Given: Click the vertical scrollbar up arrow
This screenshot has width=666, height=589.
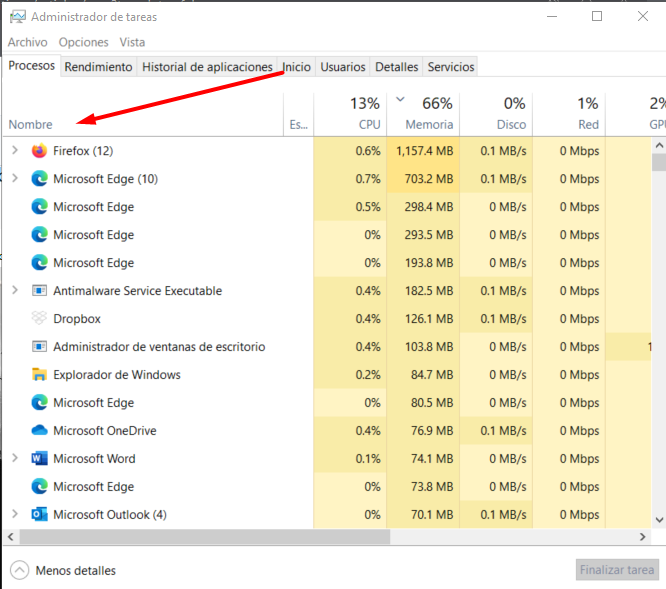Looking at the screenshot, I should (x=659, y=146).
